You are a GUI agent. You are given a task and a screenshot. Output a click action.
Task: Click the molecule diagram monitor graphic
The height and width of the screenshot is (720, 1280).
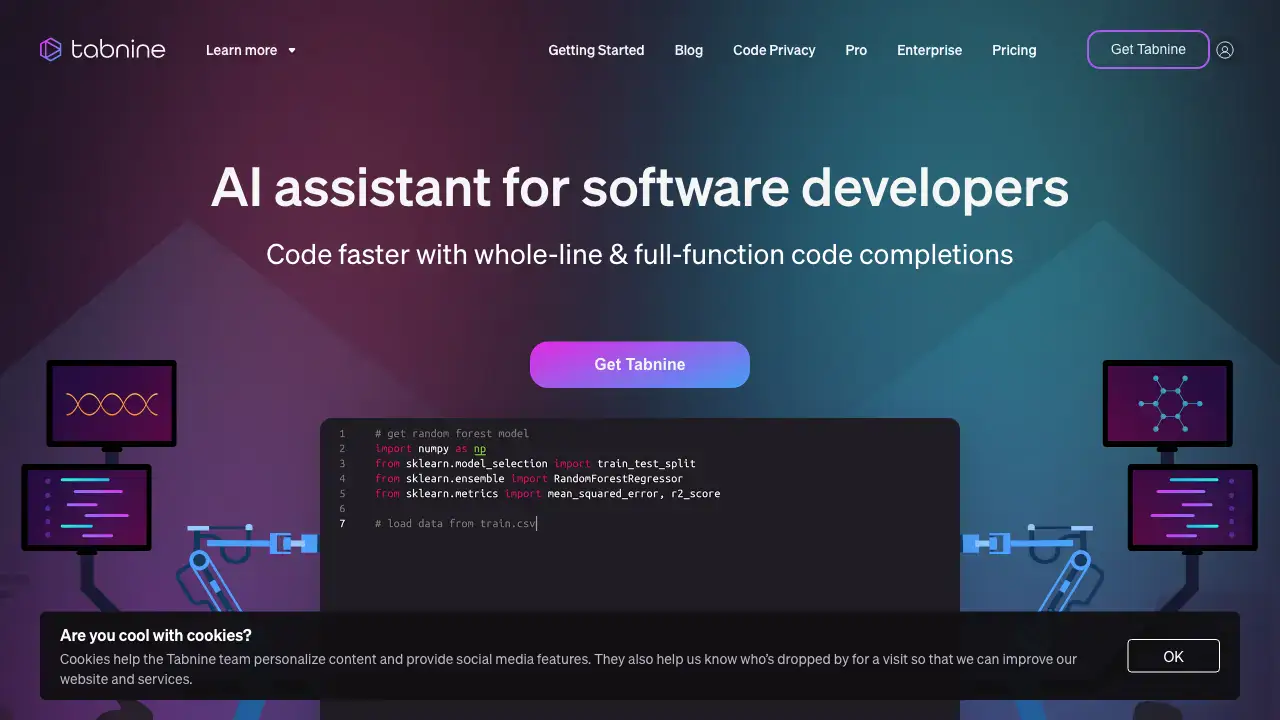point(1167,403)
